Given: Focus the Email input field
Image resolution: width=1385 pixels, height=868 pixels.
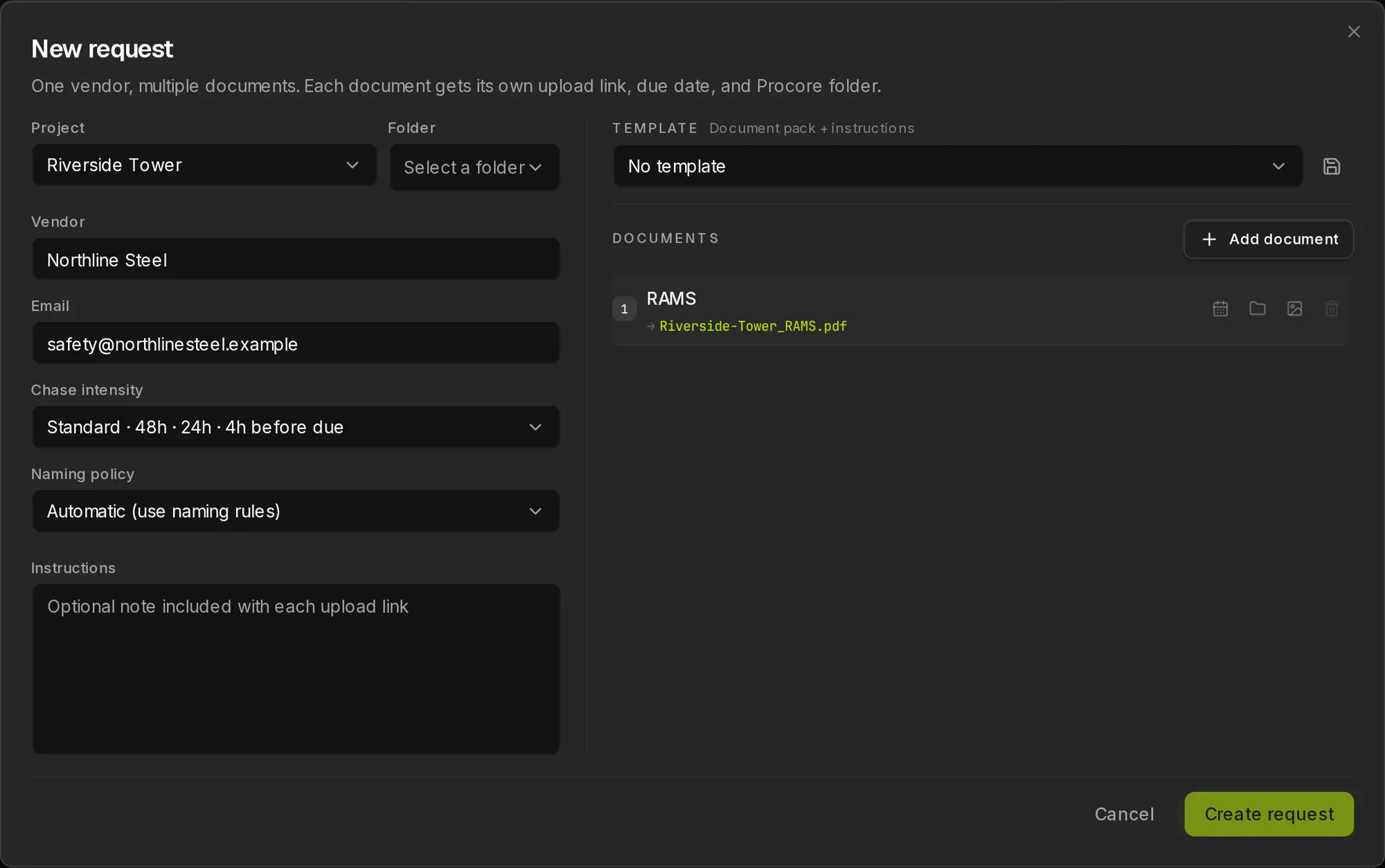Looking at the screenshot, I should pyautogui.click(x=296, y=343).
